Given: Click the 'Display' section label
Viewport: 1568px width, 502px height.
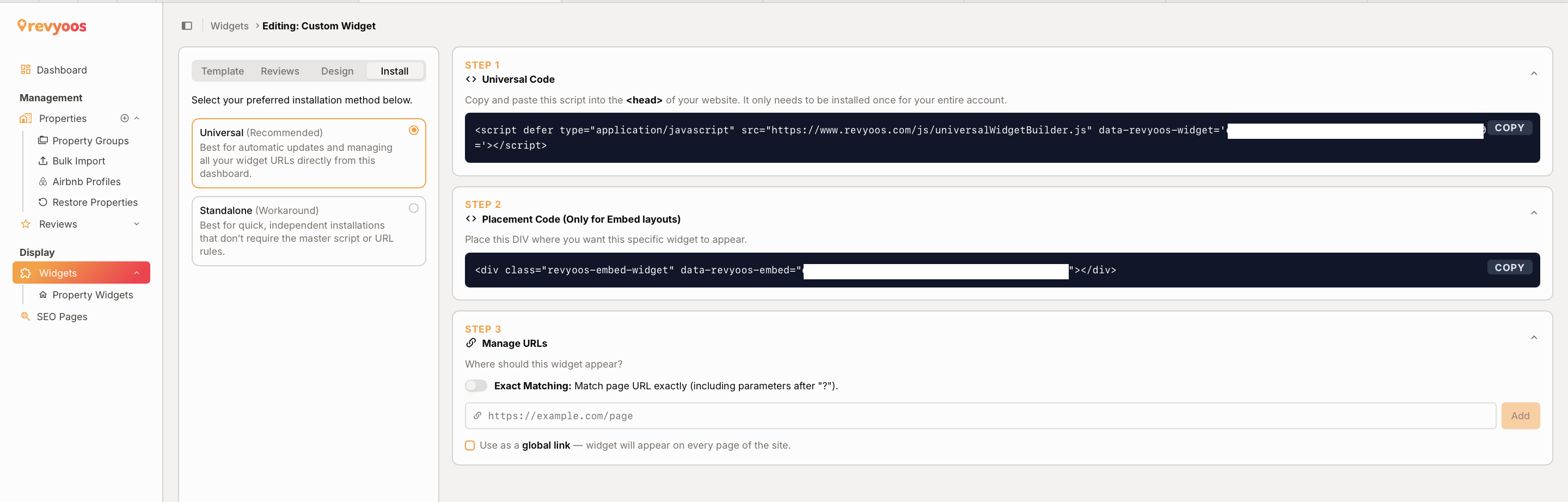Looking at the screenshot, I should [37, 252].
